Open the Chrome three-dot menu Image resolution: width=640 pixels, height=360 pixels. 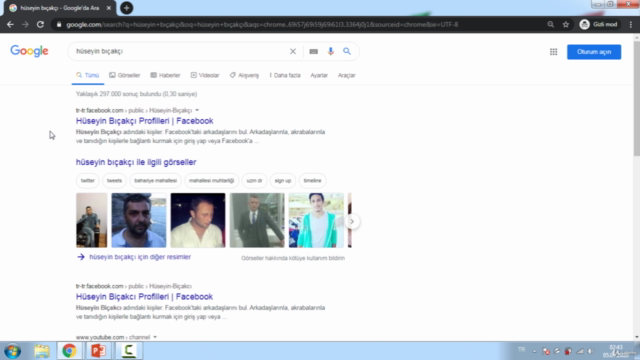(x=631, y=24)
